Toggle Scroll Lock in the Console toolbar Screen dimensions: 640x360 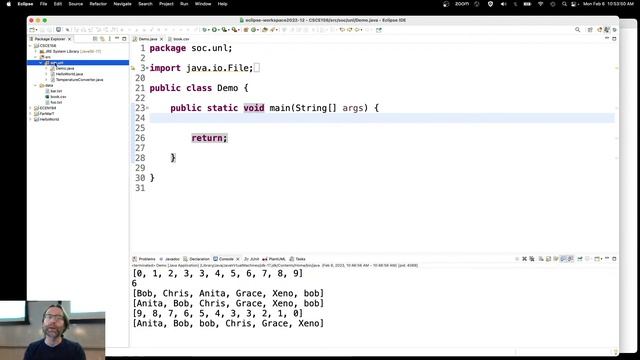click(549, 259)
